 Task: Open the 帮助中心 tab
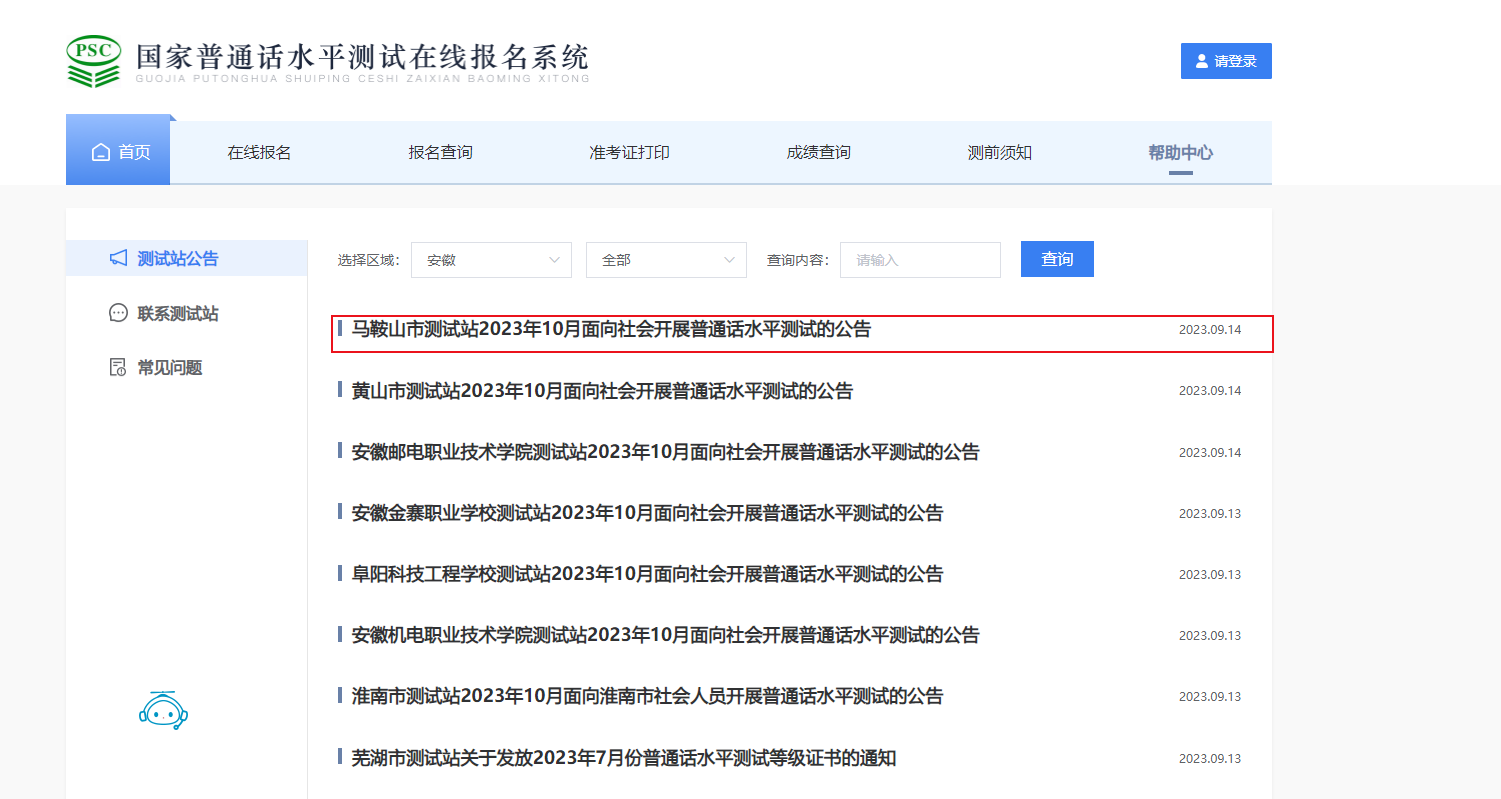pos(1180,153)
